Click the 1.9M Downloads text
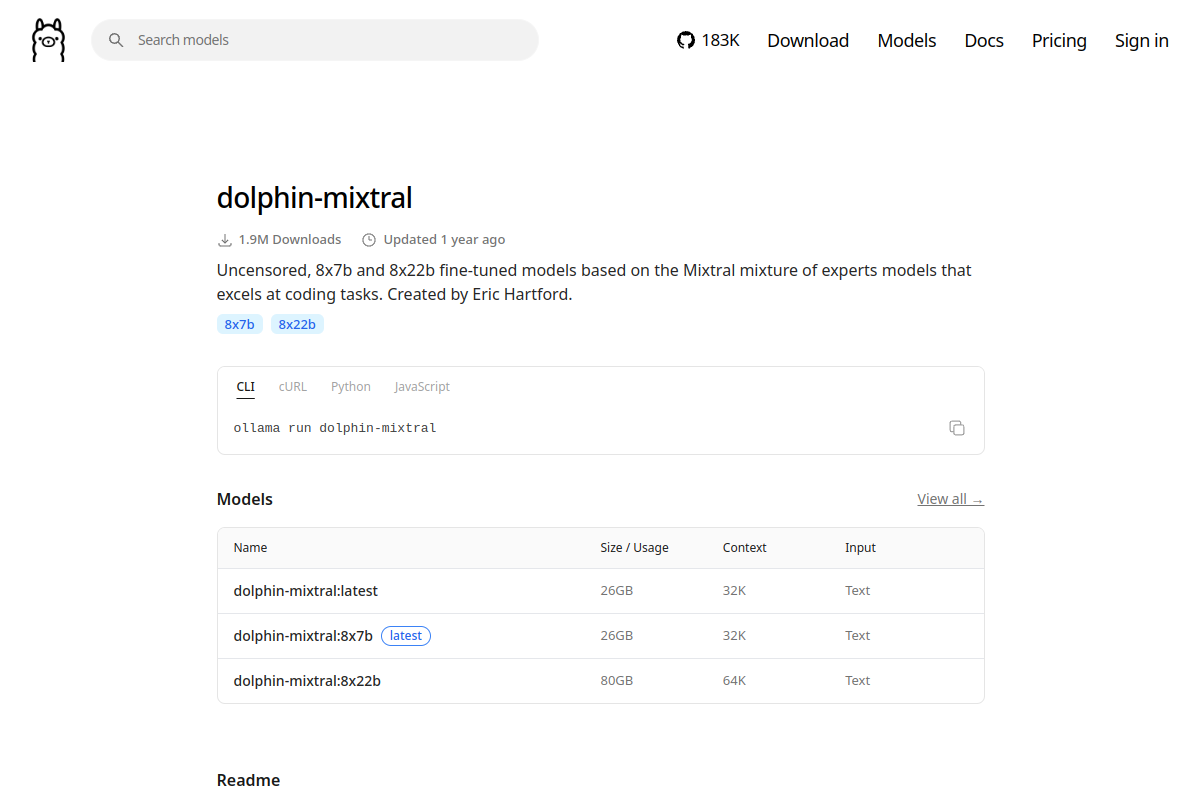 pos(290,240)
